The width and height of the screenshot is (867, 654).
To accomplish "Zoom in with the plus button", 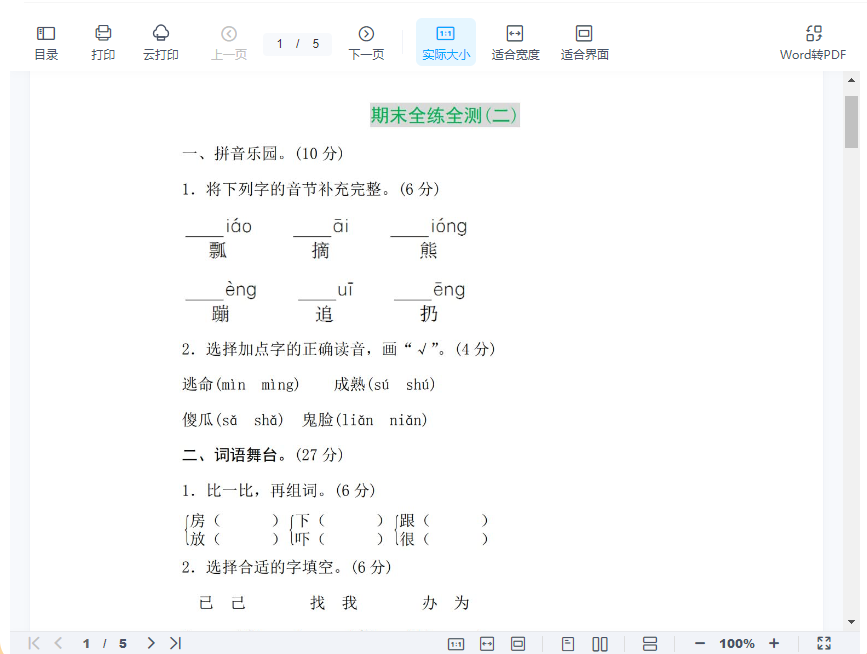I will 774,643.
